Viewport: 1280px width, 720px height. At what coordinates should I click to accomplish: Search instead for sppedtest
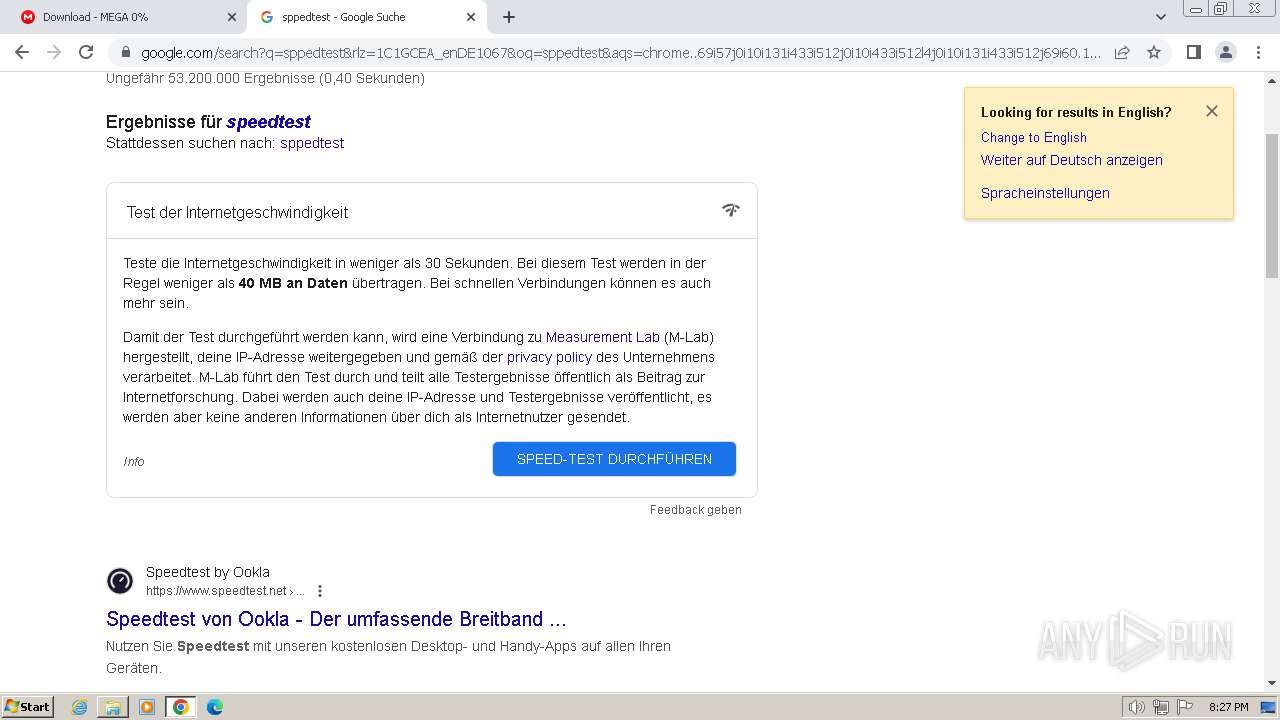point(312,143)
